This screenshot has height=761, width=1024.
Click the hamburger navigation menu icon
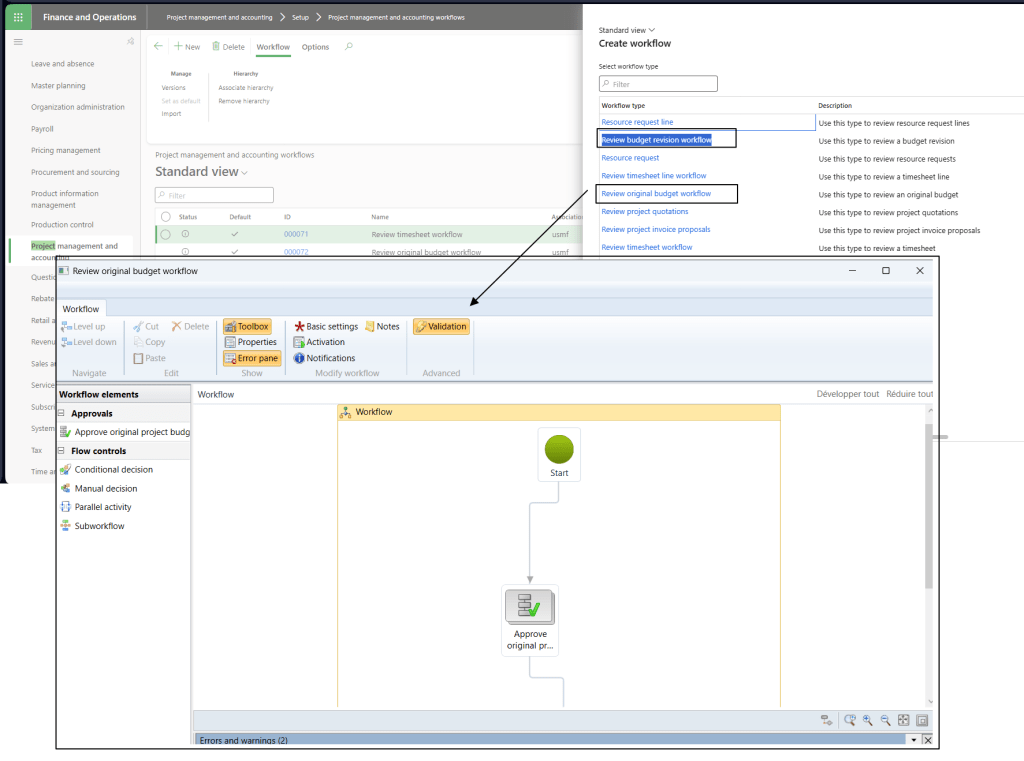(x=17, y=41)
